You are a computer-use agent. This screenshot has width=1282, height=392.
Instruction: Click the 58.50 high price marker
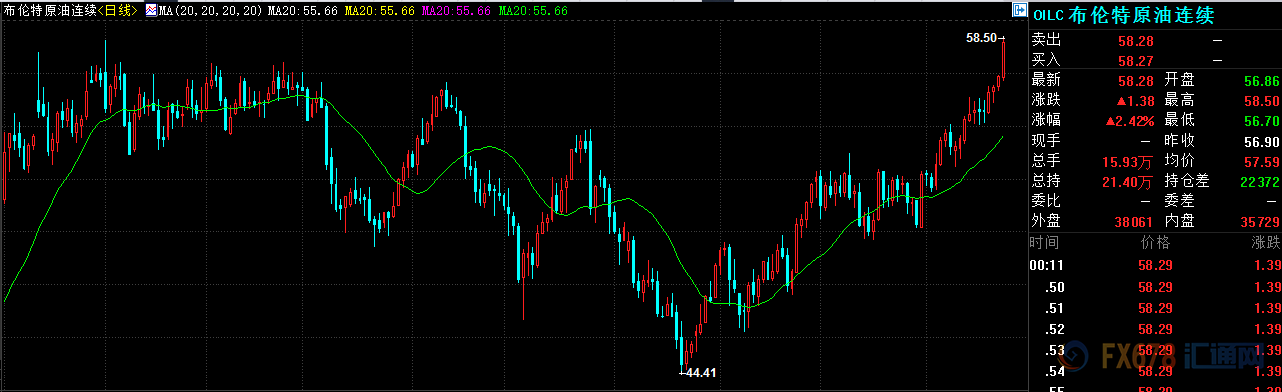pyautogui.click(x=981, y=38)
